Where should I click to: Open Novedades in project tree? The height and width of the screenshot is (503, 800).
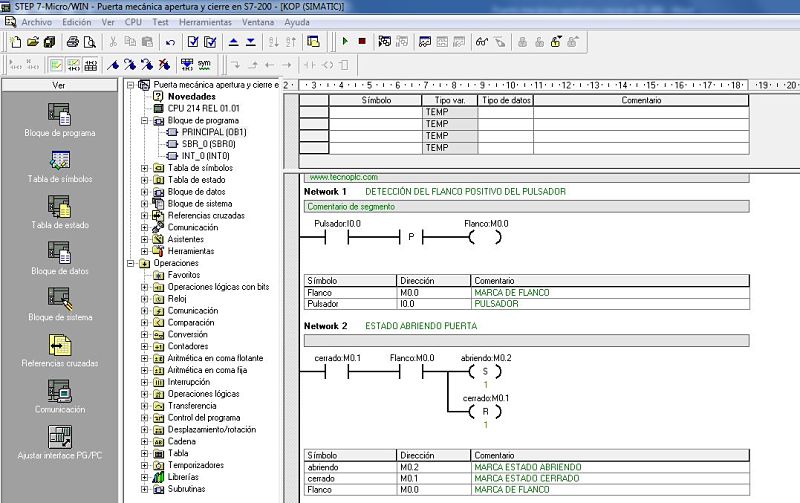coord(192,96)
